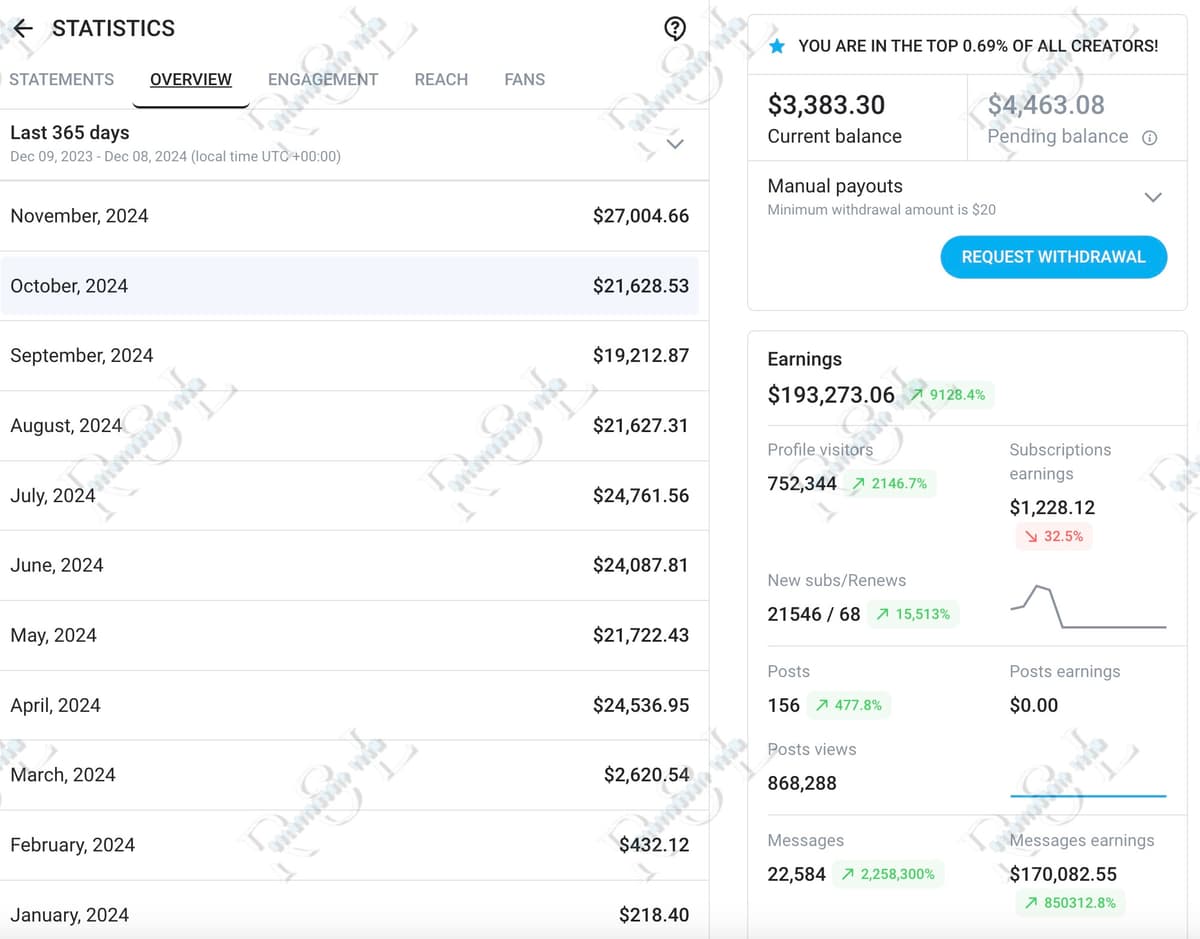Collapse the Last 365 days date range
The width and height of the screenshot is (1200, 939).
[x=675, y=144]
